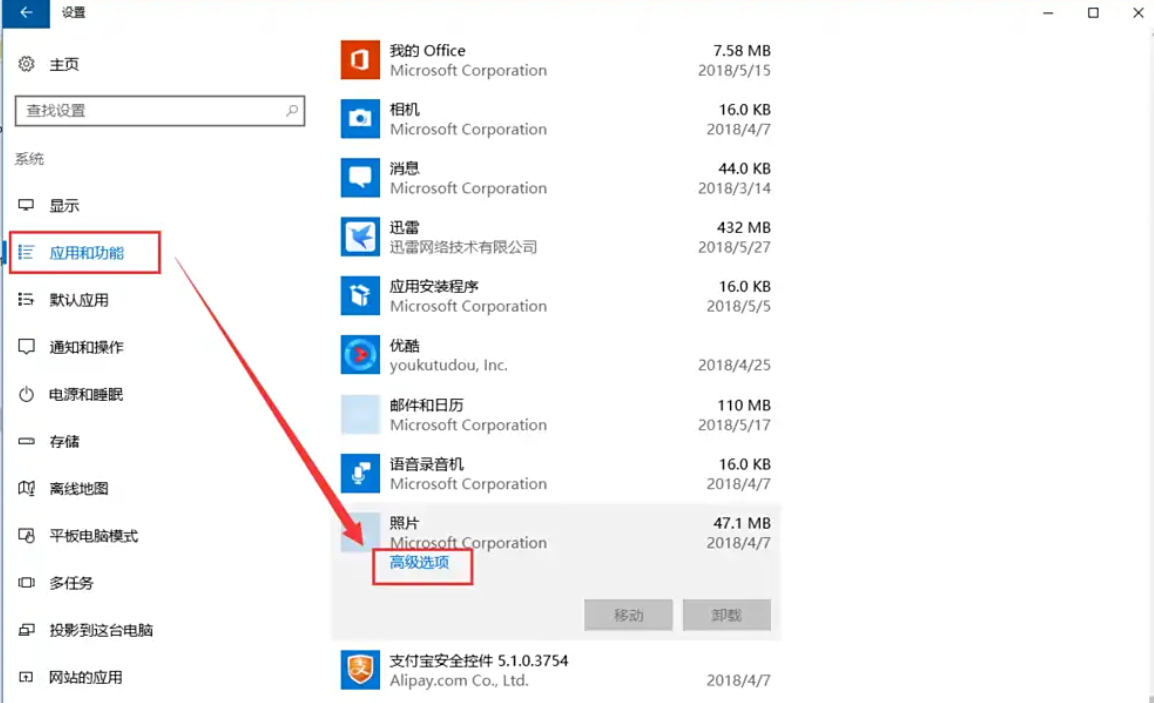Open 主页 home settings
The height and width of the screenshot is (703, 1154).
(64, 65)
